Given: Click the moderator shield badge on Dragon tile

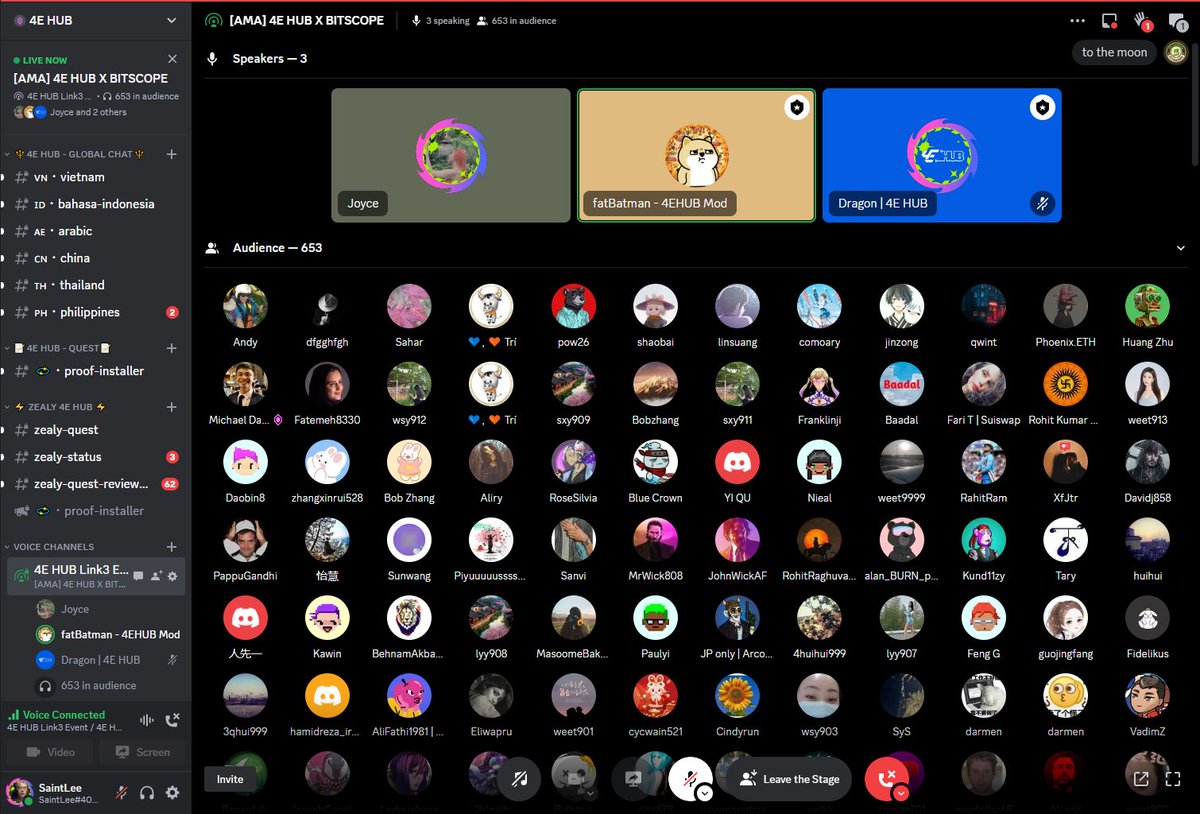Looking at the screenshot, I should (1042, 108).
